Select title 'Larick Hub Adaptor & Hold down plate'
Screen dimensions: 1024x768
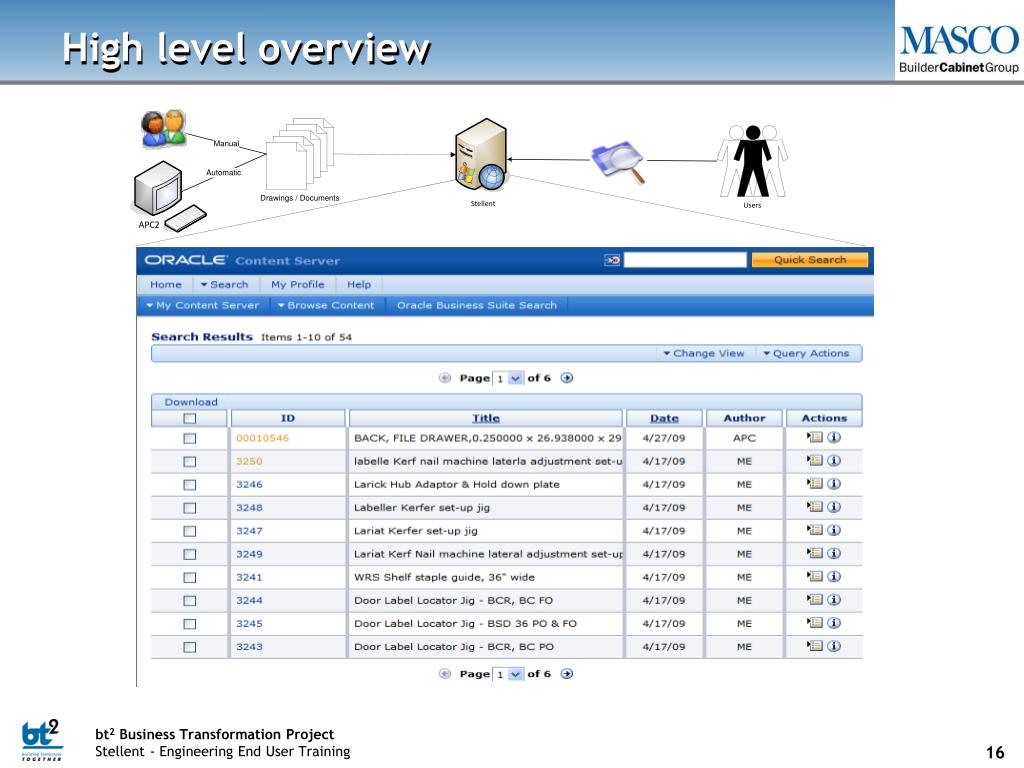click(x=456, y=485)
